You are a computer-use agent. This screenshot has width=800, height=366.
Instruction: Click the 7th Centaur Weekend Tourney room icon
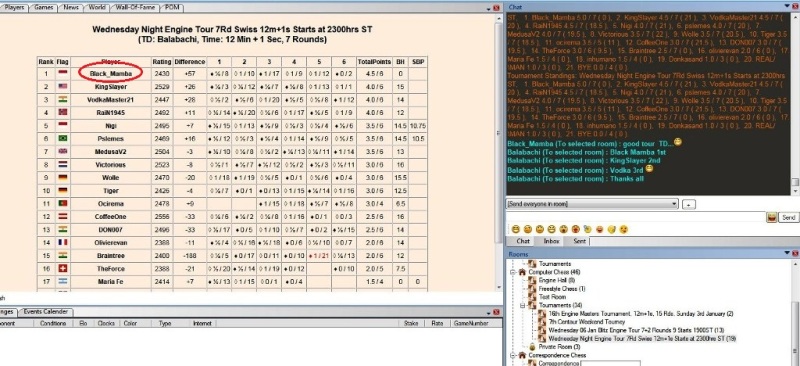coord(542,322)
